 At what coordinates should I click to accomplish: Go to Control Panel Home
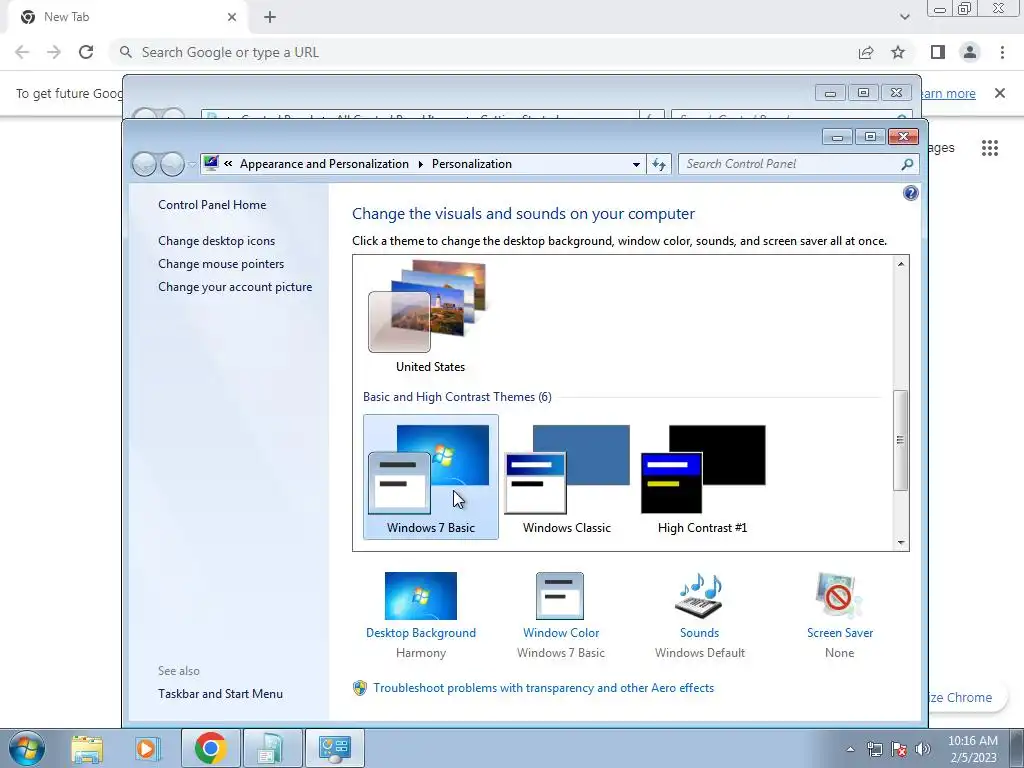click(212, 205)
